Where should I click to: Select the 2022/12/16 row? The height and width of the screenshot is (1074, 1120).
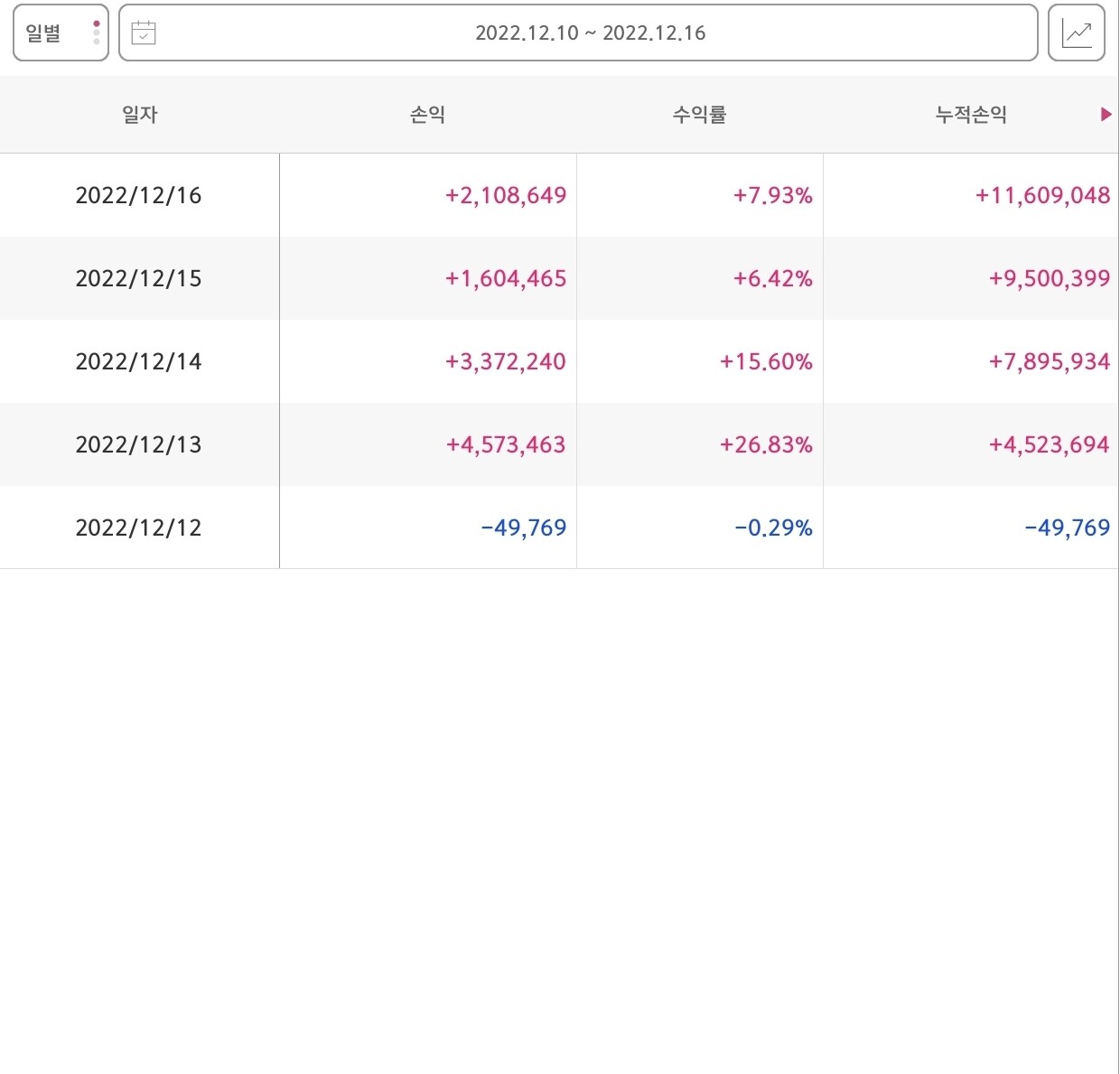pos(560,194)
